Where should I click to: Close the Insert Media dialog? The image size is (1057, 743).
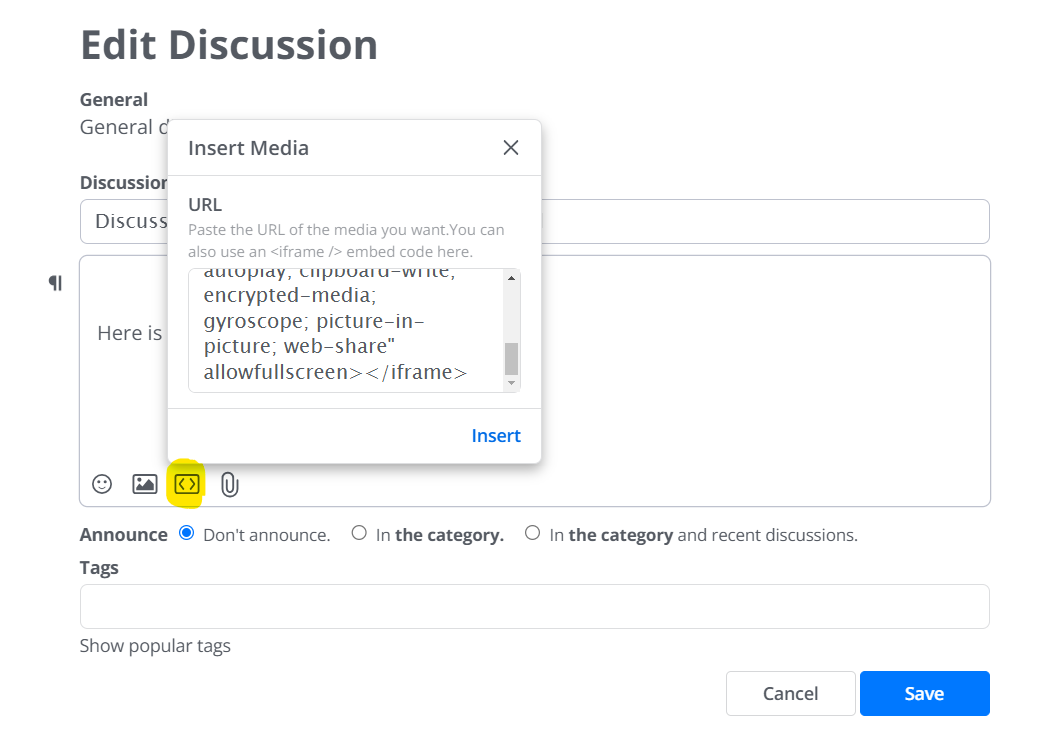(x=511, y=148)
